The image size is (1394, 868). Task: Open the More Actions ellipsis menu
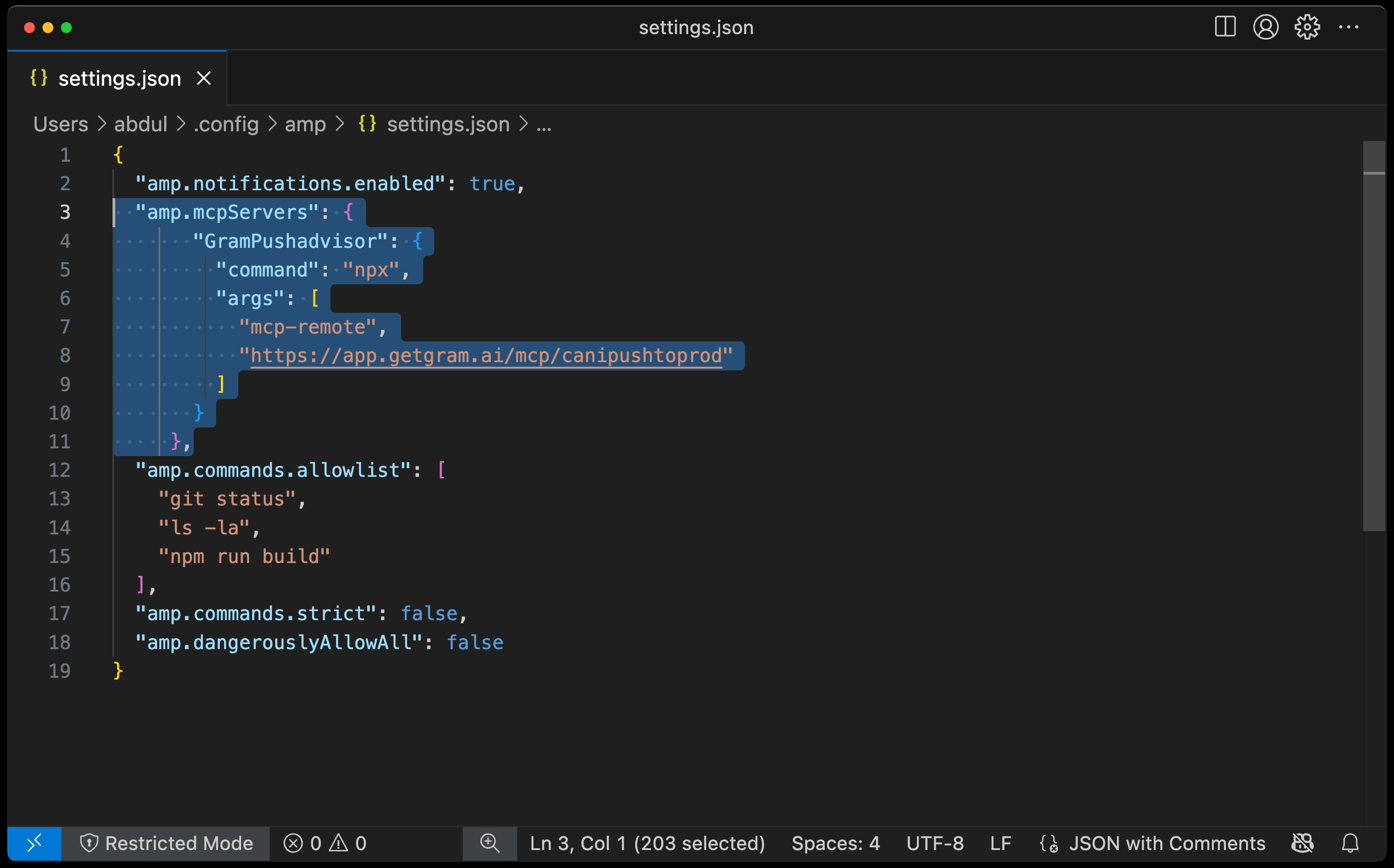1349,27
